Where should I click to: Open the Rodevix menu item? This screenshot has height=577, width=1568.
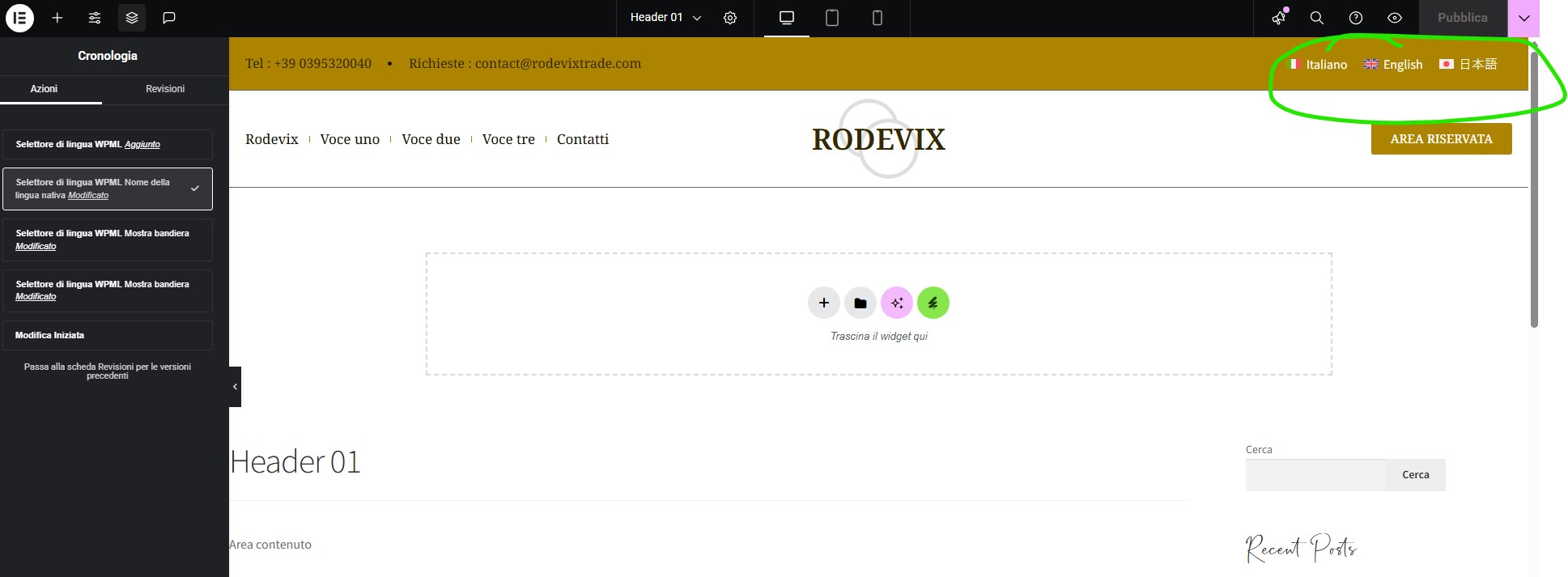click(x=272, y=139)
